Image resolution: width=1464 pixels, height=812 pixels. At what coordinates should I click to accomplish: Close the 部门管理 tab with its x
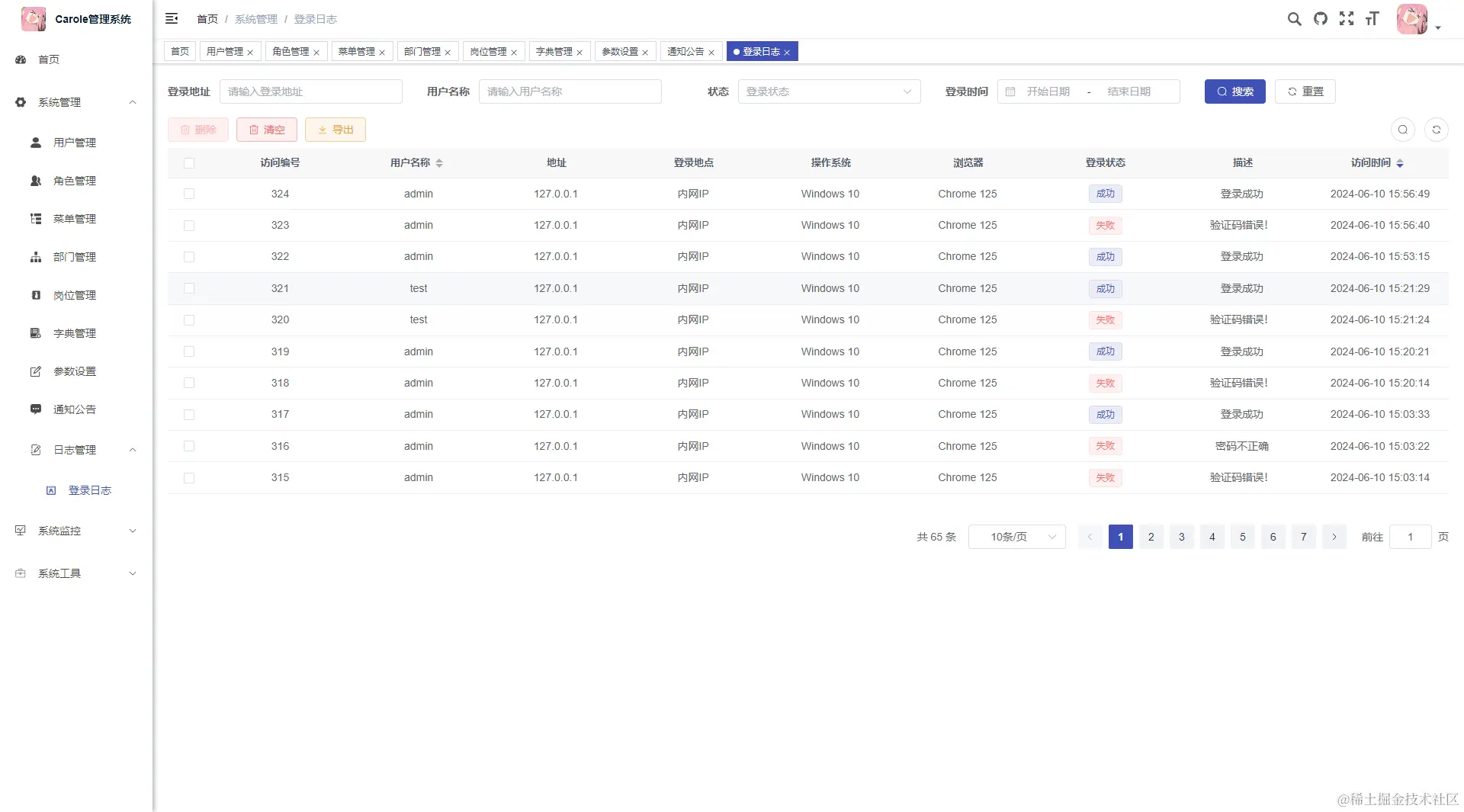[448, 53]
